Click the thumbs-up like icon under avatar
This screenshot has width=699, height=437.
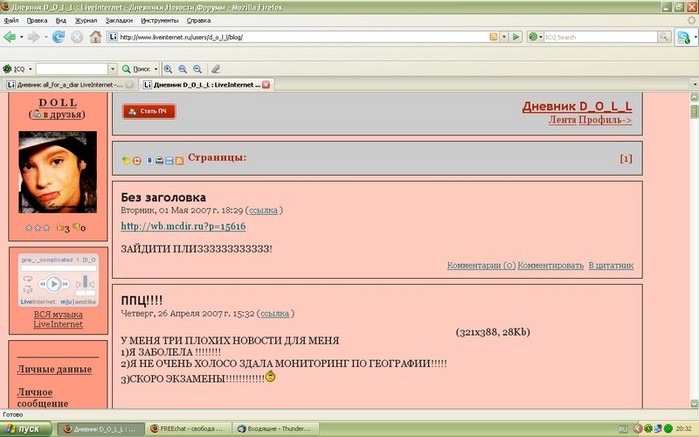pos(60,227)
